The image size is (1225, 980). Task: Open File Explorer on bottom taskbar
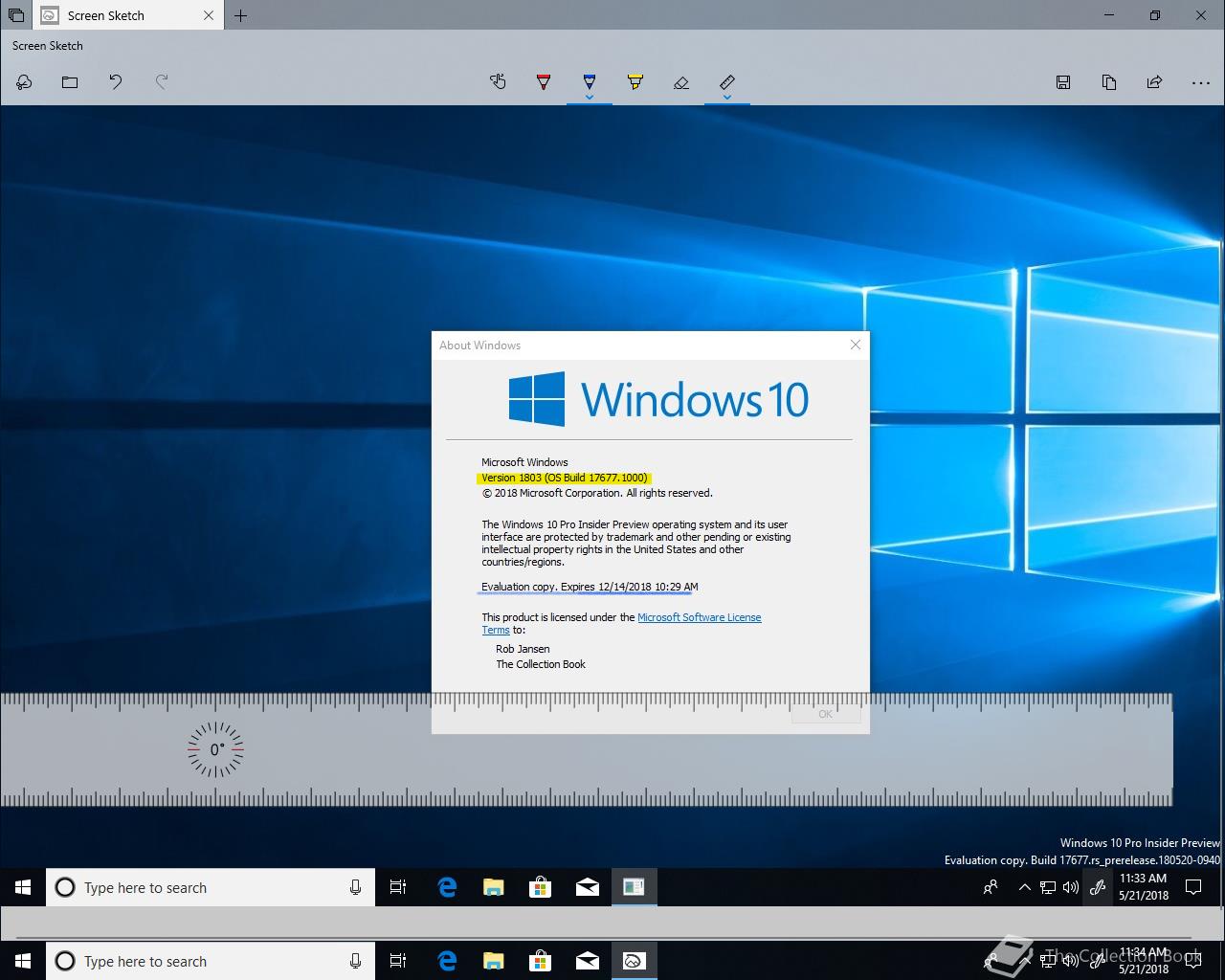[x=493, y=961]
